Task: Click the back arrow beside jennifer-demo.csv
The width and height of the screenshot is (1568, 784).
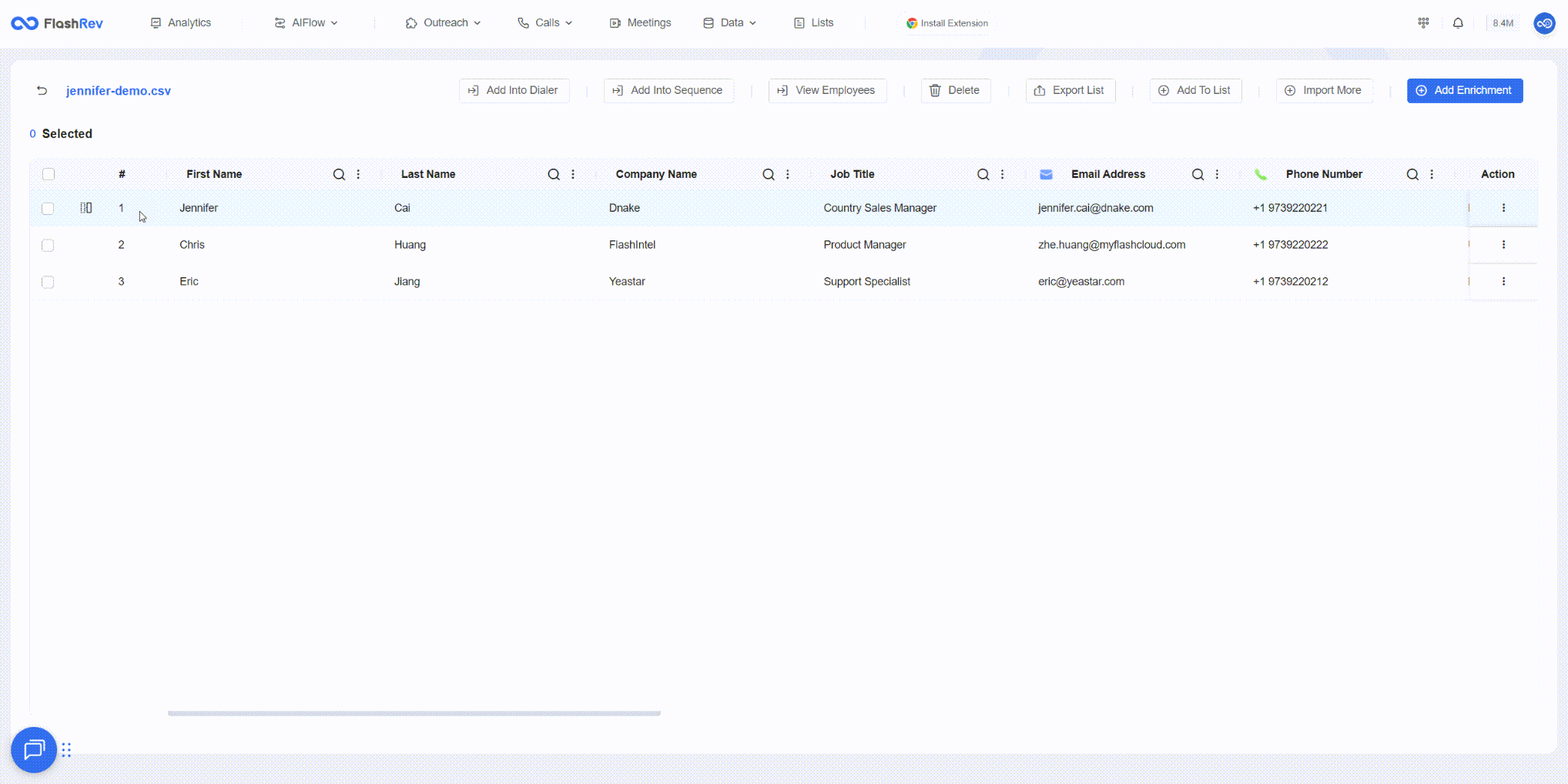Action: click(x=42, y=91)
